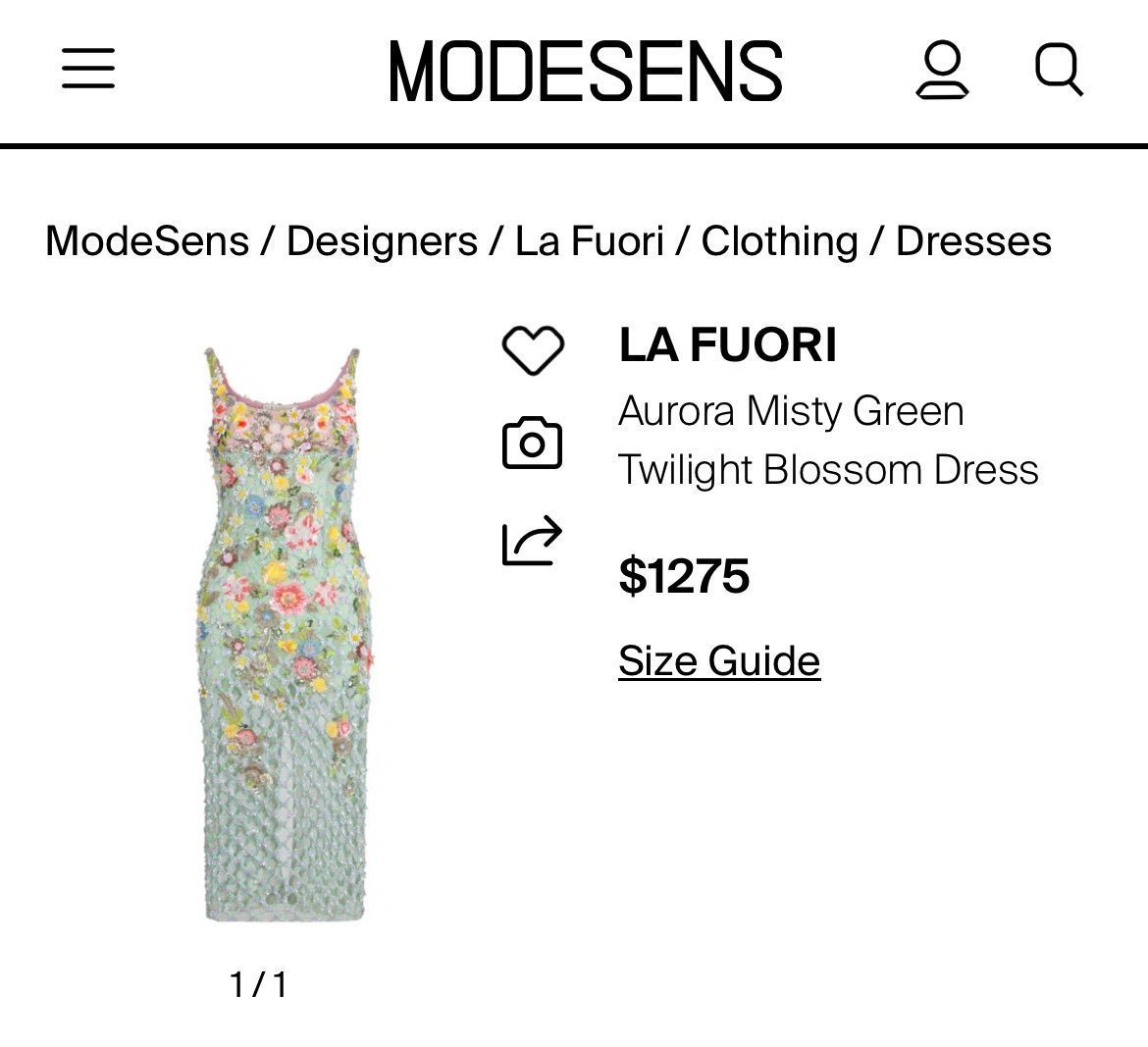Go to Clothing breadcrumb category
The height and width of the screenshot is (1047, 1148).
click(x=779, y=240)
